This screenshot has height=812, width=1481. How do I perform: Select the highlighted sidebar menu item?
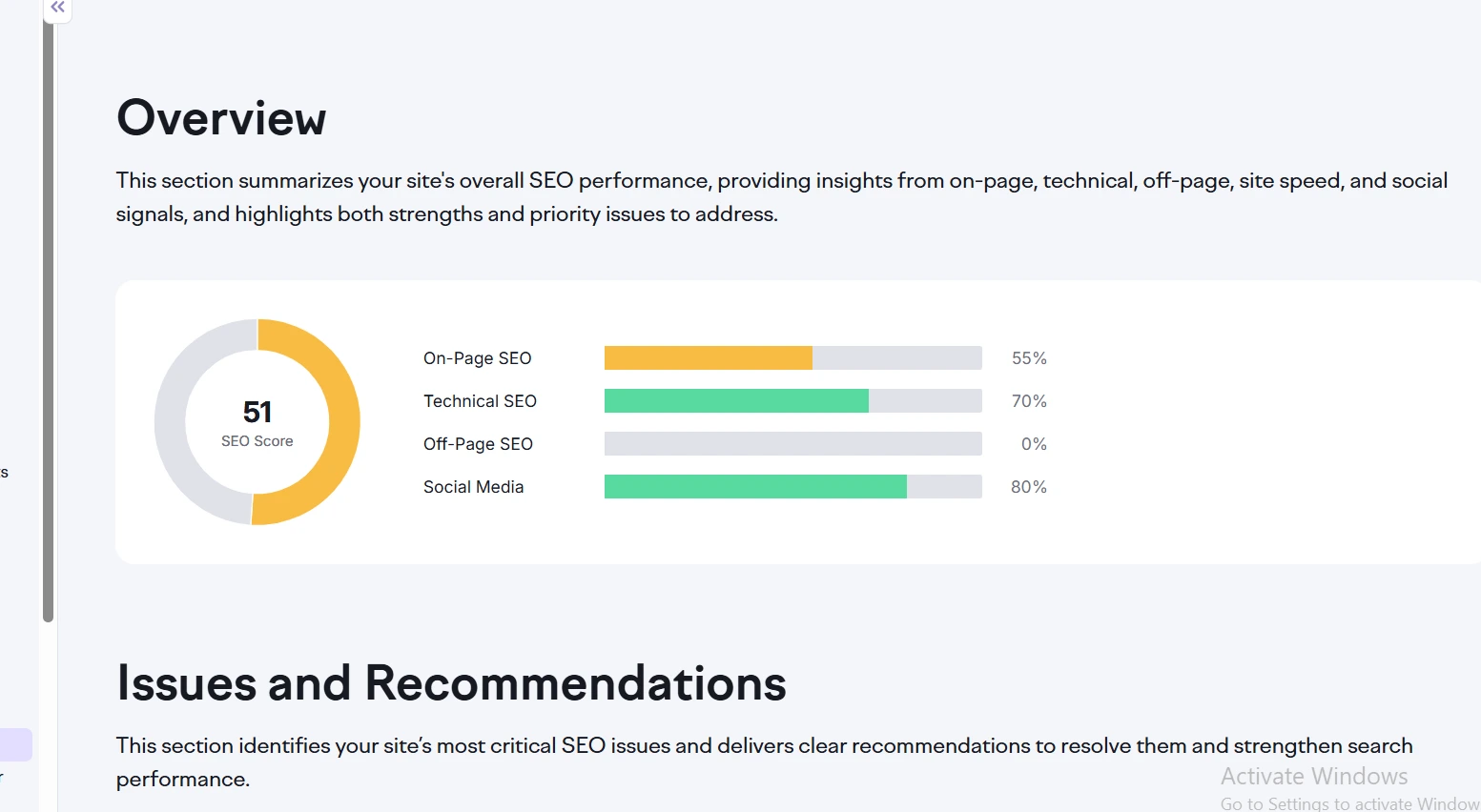coord(15,745)
